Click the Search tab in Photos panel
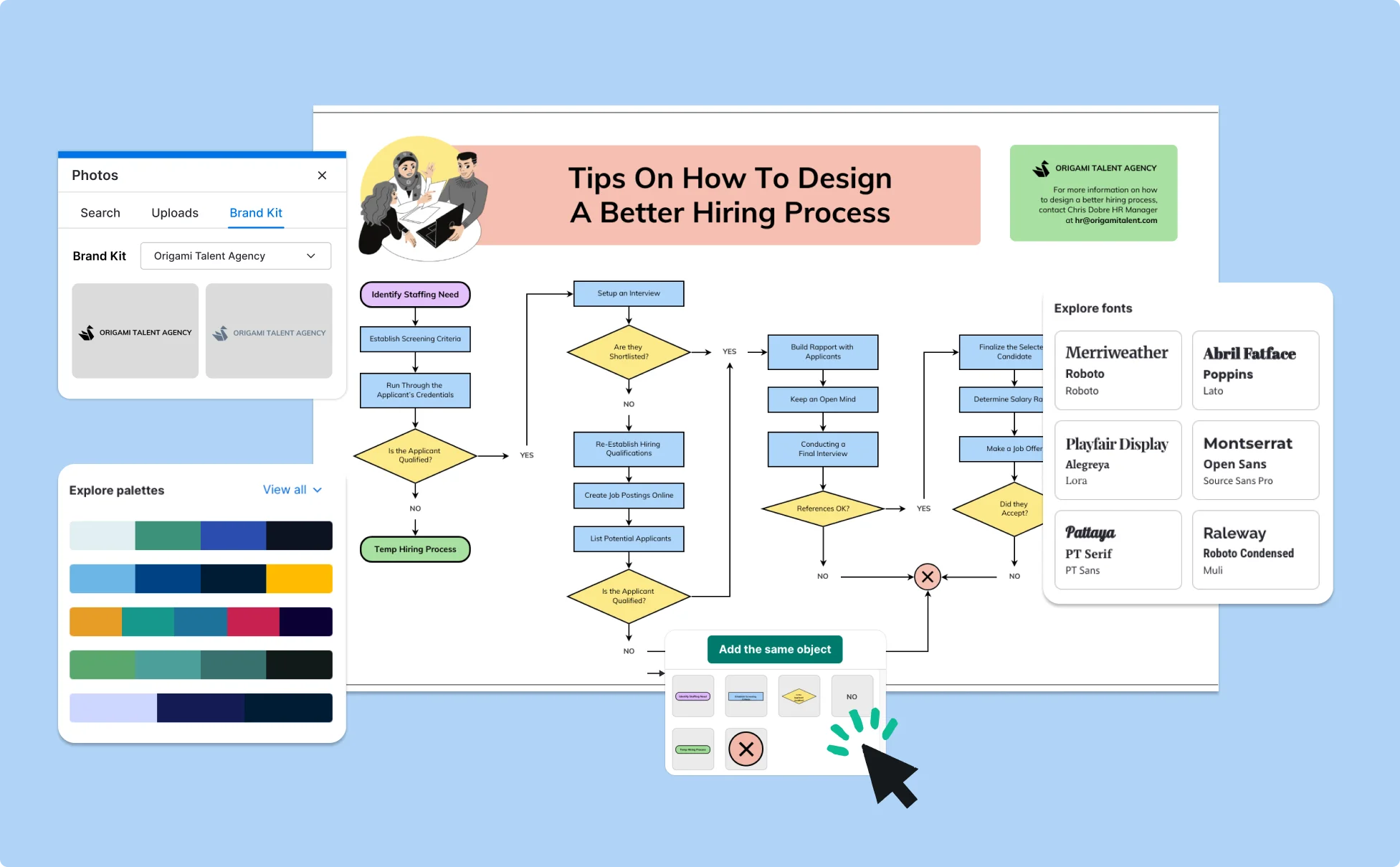 pos(100,212)
